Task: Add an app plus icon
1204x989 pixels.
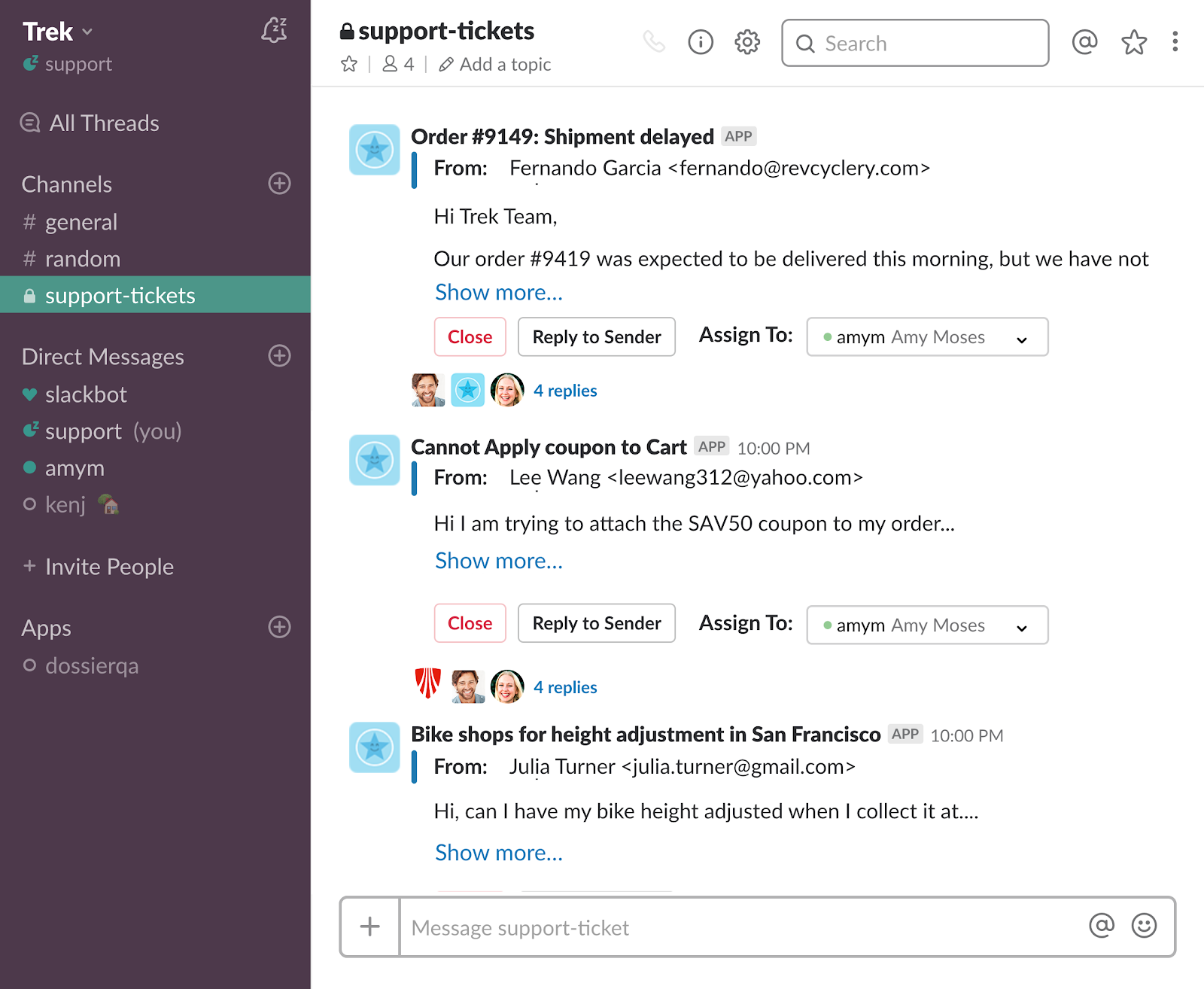Action: click(x=279, y=627)
